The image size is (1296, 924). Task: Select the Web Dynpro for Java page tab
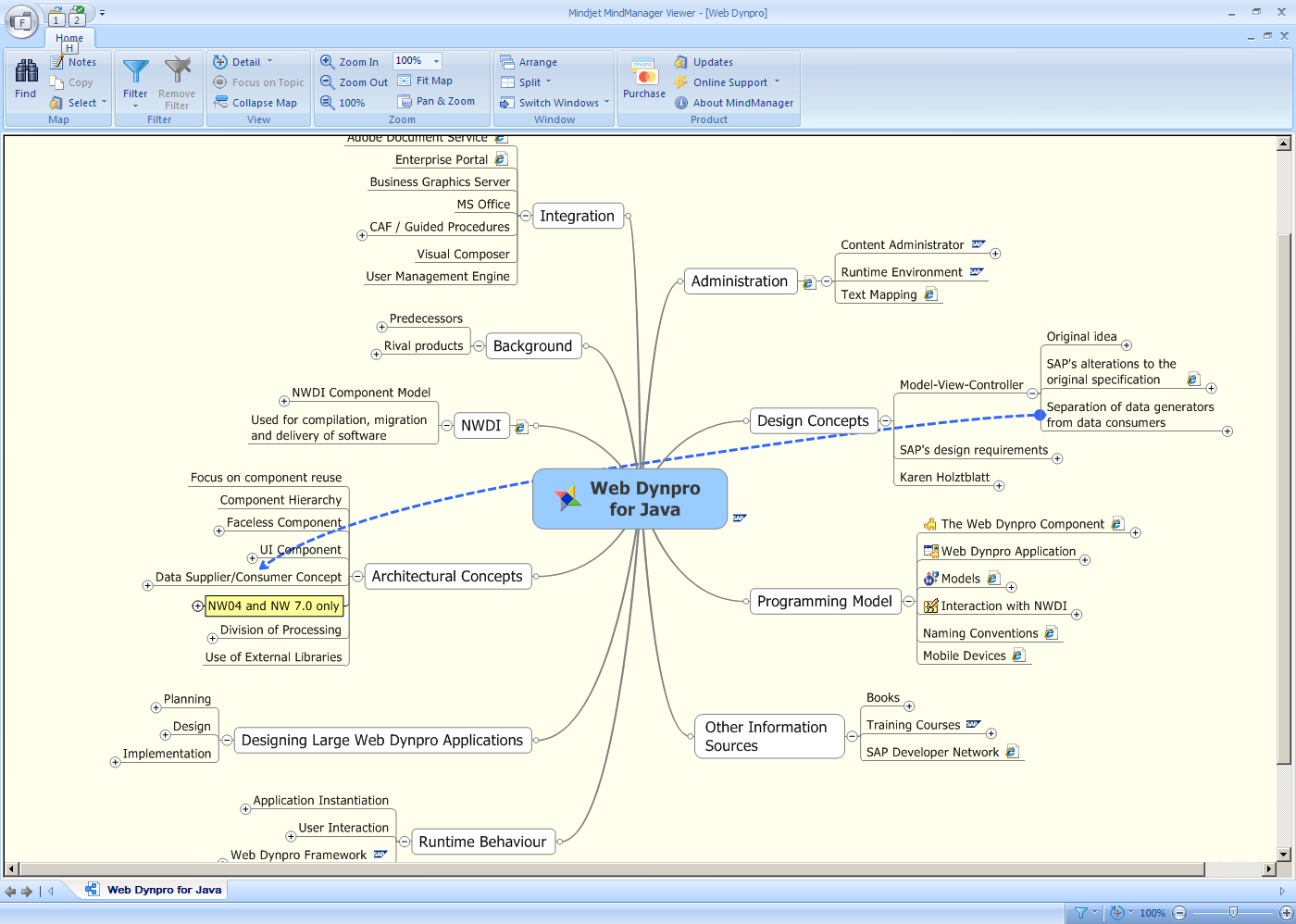point(156,889)
